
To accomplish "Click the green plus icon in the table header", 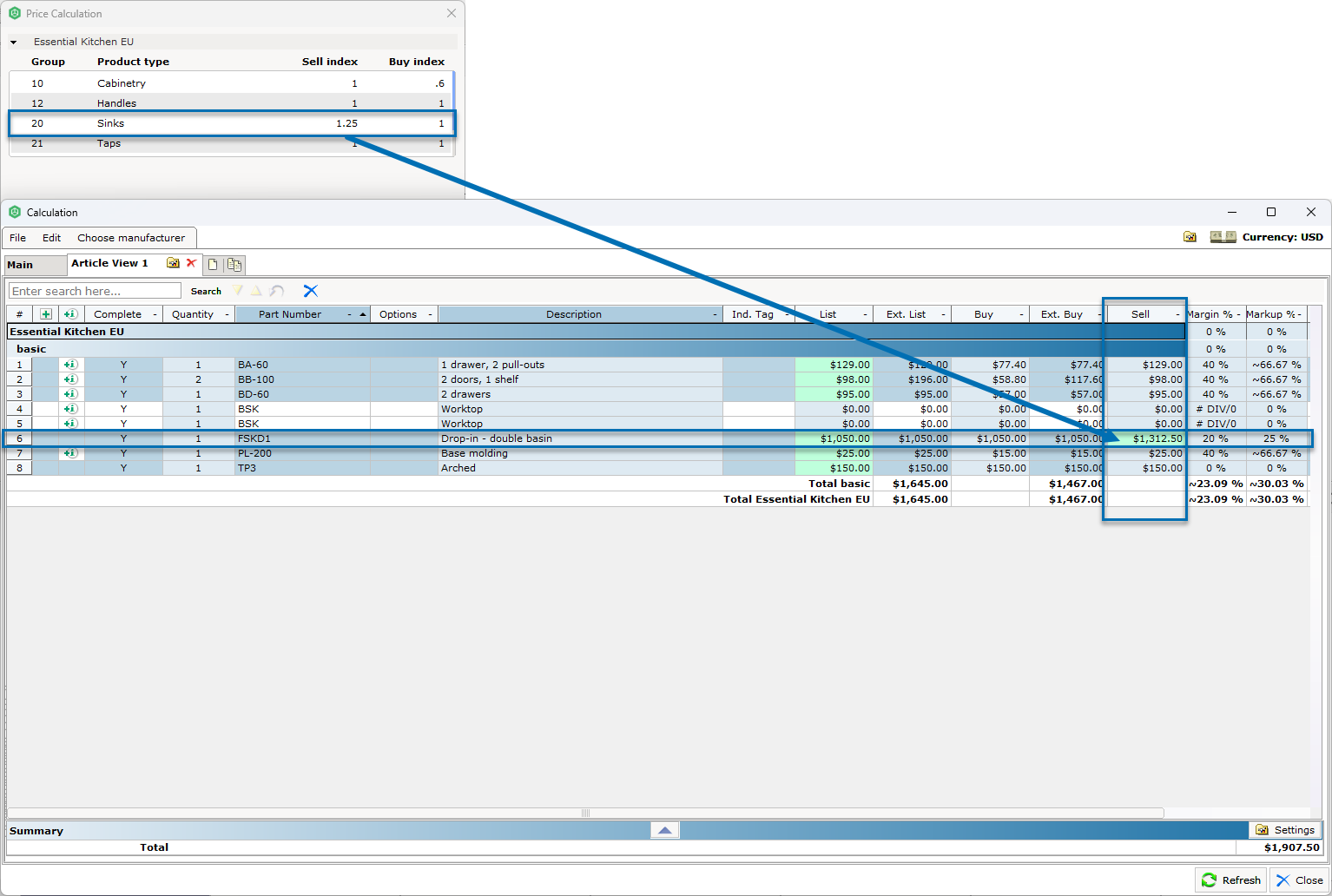I will (x=45, y=313).
